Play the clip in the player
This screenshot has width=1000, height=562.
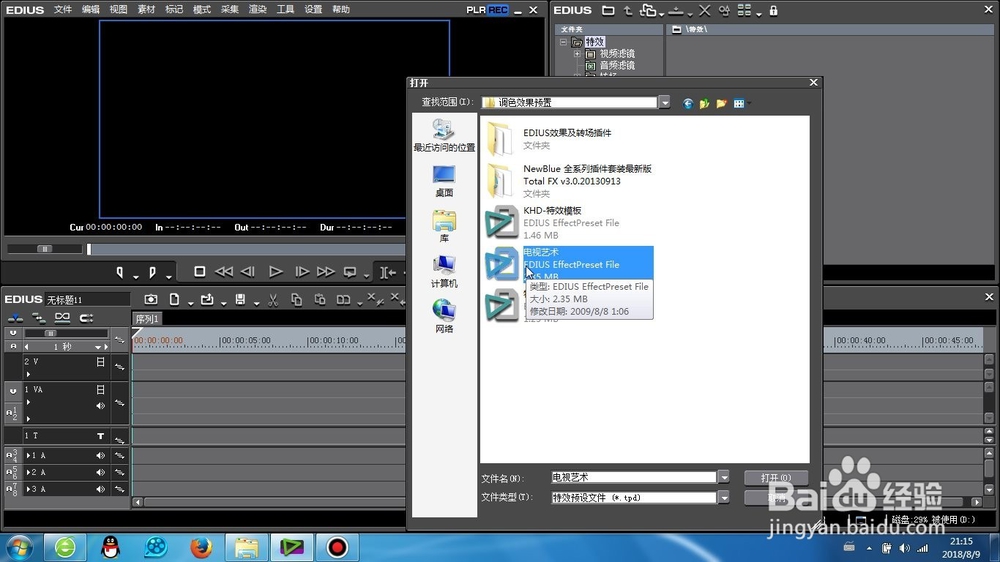276,272
